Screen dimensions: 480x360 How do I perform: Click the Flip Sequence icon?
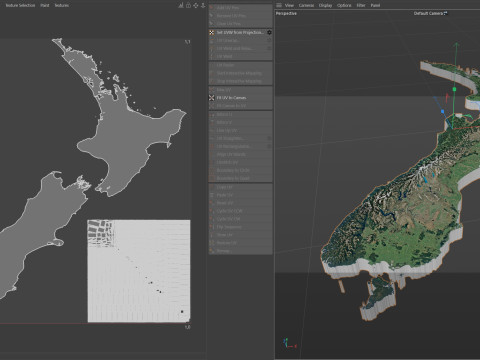coord(212,227)
